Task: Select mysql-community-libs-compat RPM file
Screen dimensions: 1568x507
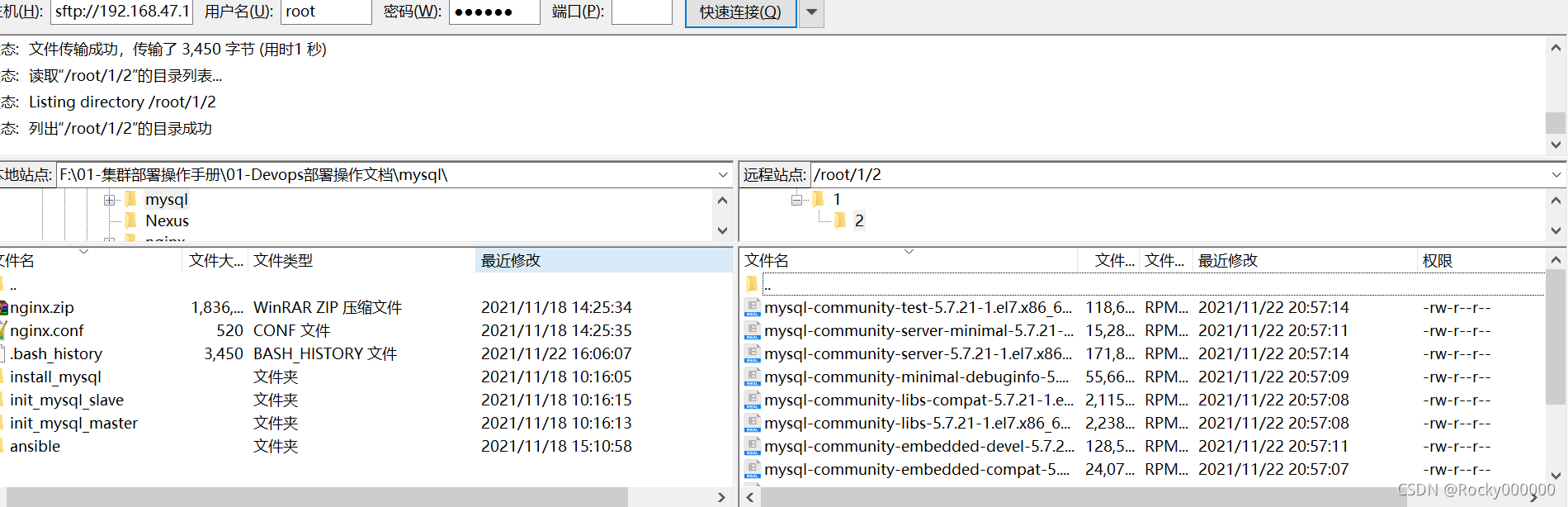Action: point(919,400)
